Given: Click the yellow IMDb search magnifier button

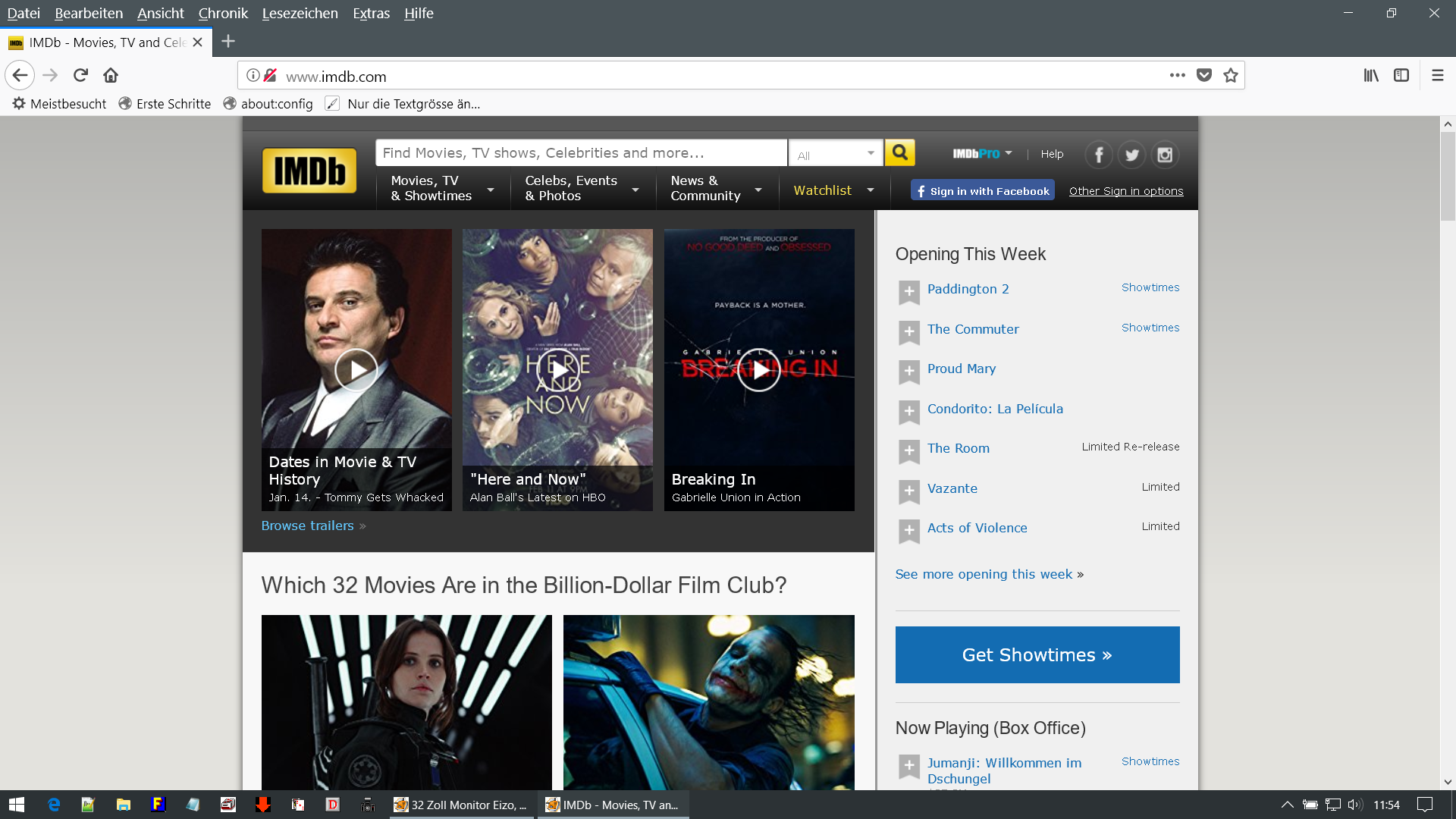Looking at the screenshot, I should (899, 152).
